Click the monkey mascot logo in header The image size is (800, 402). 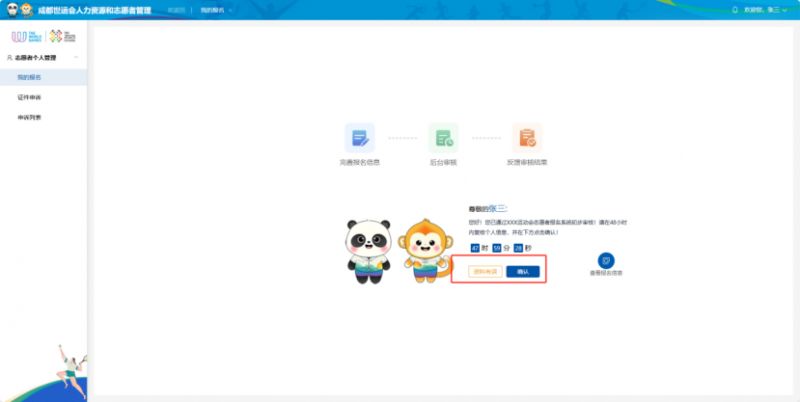pyautogui.click(x=27, y=9)
